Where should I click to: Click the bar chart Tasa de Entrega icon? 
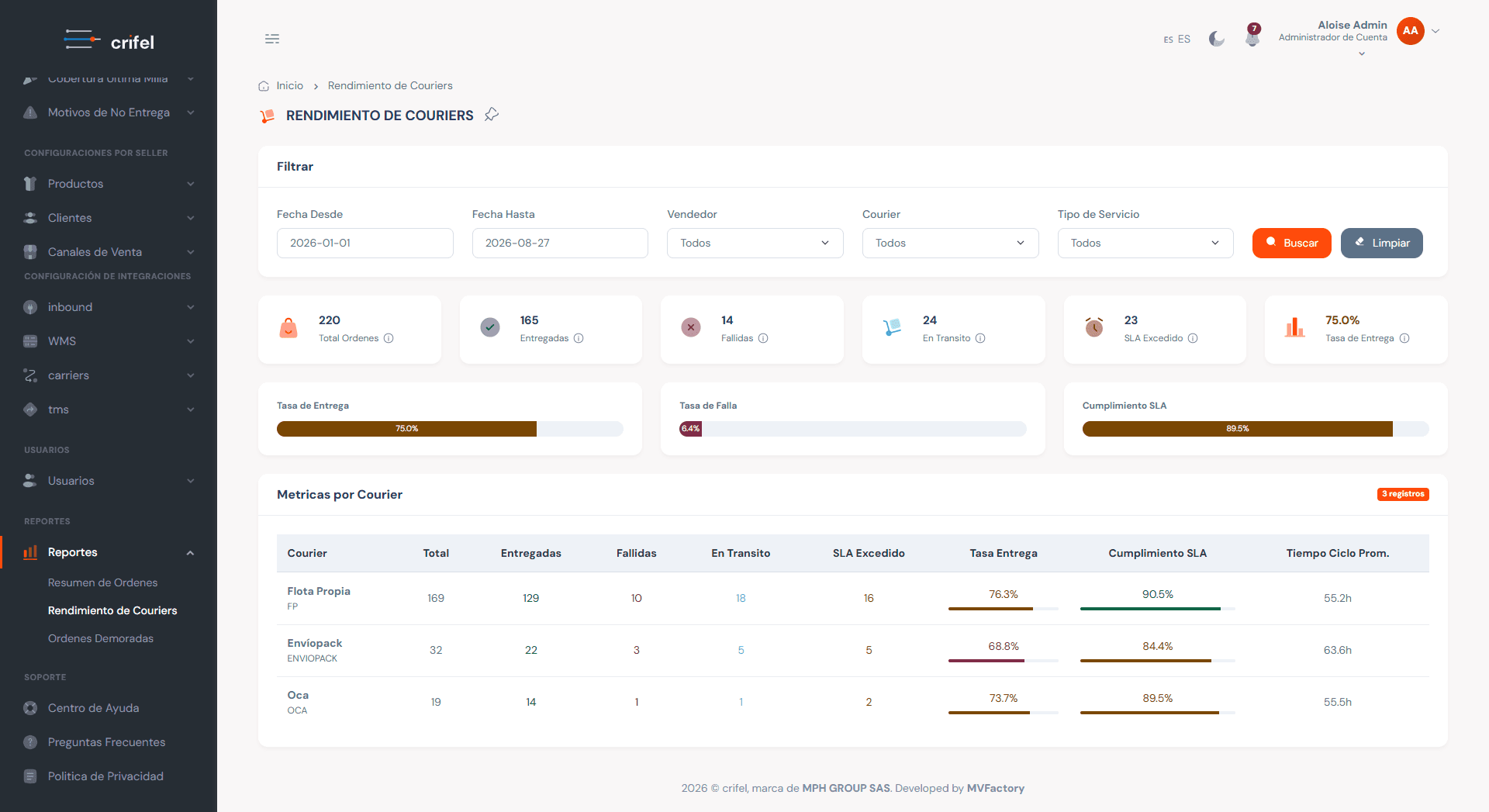point(1295,327)
